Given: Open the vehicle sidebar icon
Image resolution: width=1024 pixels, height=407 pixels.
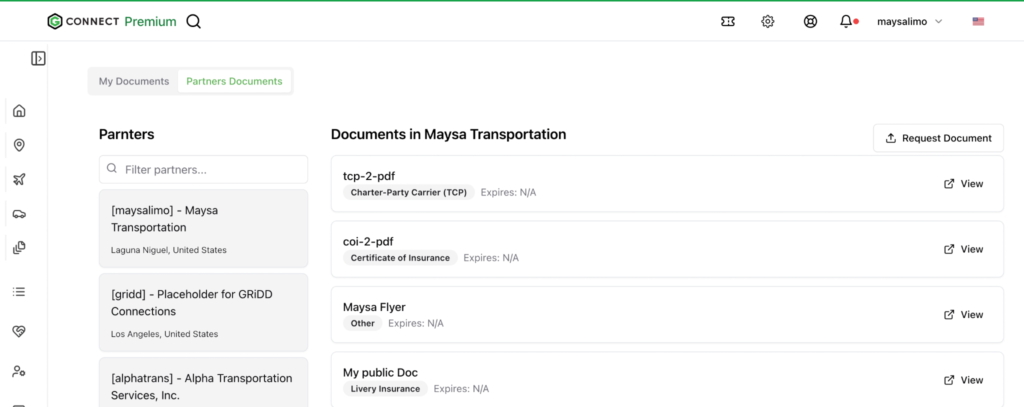Looking at the screenshot, I should point(20,214).
